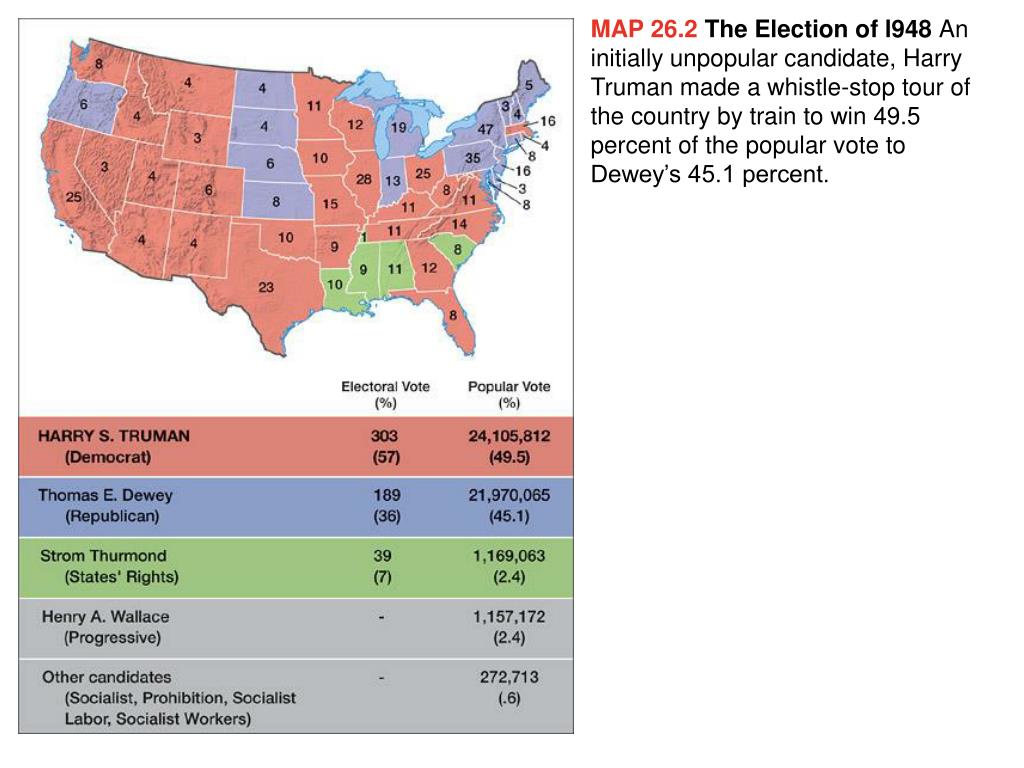Click Texas showing 23 electoral votes
The height and width of the screenshot is (768, 1024).
coord(266,287)
